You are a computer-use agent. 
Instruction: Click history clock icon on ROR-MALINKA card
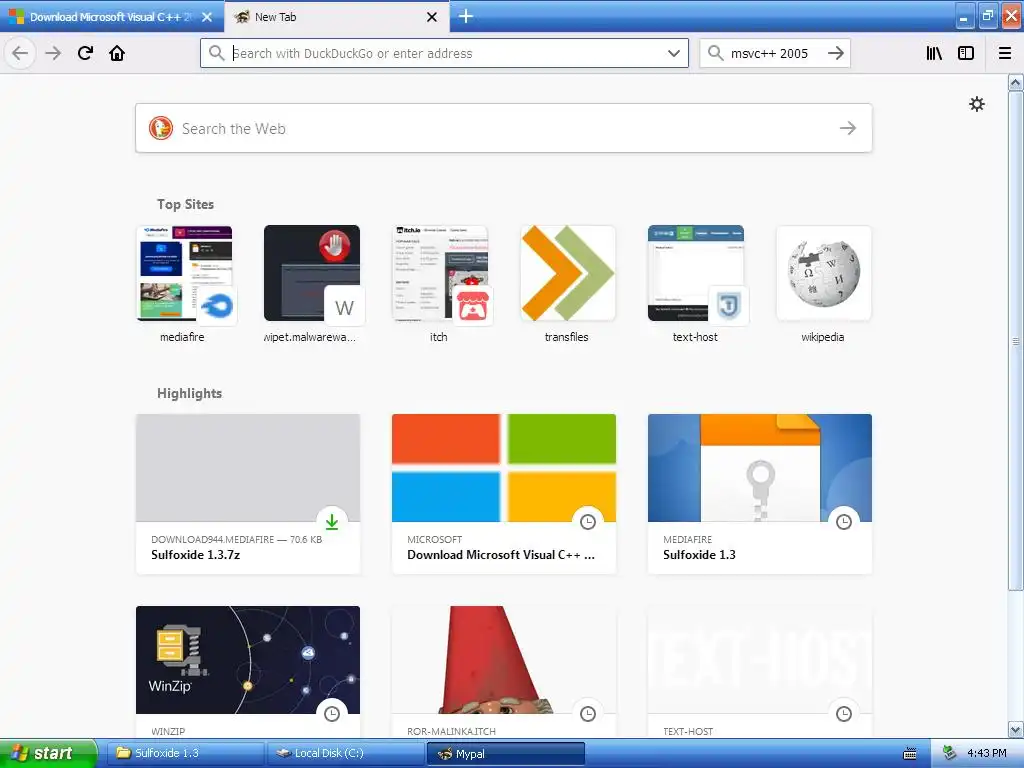588,714
